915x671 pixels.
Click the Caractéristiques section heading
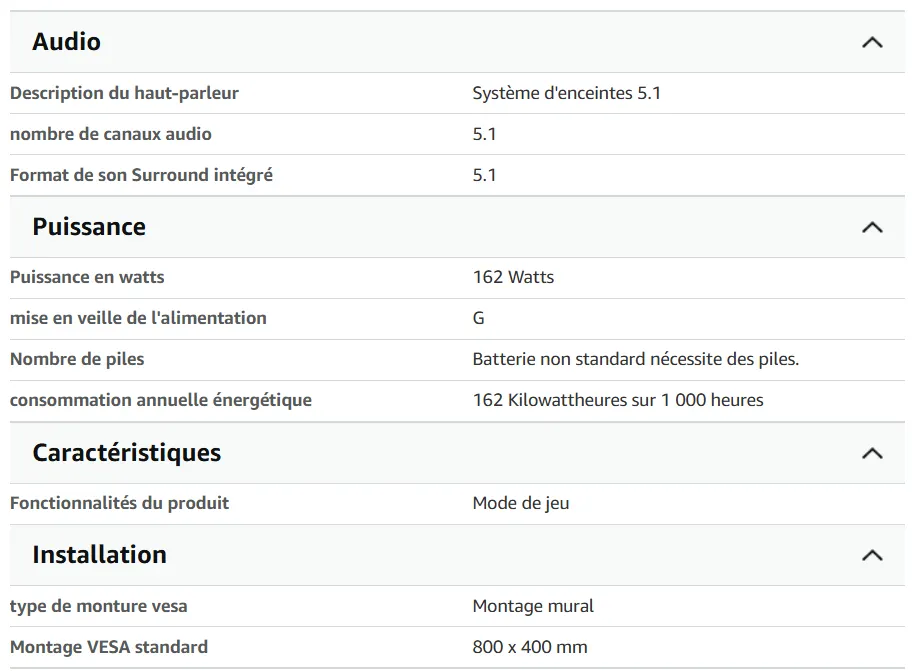[x=127, y=453]
